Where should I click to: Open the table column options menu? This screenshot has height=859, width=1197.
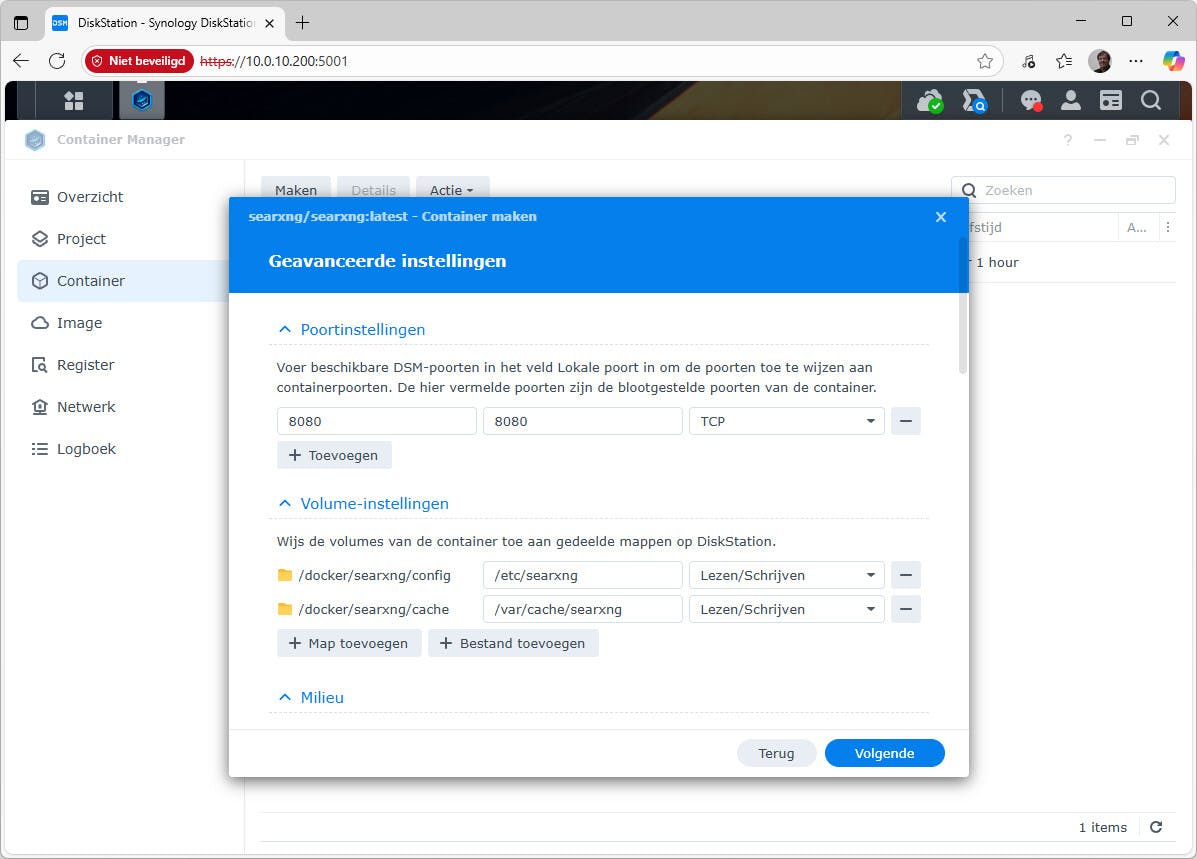click(x=1167, y=227)
